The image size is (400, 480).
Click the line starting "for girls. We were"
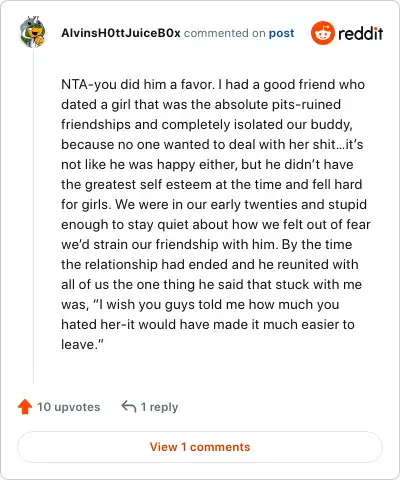click(214, 204)
